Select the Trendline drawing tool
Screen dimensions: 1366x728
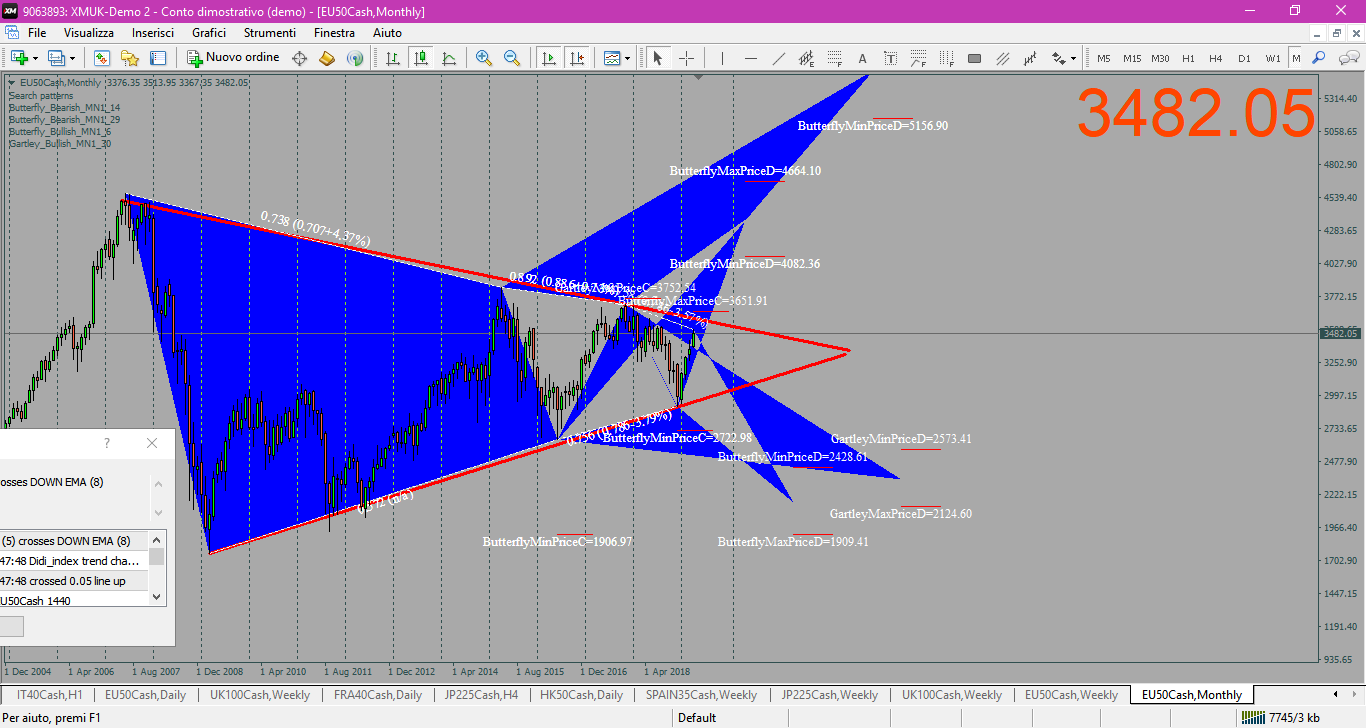[778, 58]
